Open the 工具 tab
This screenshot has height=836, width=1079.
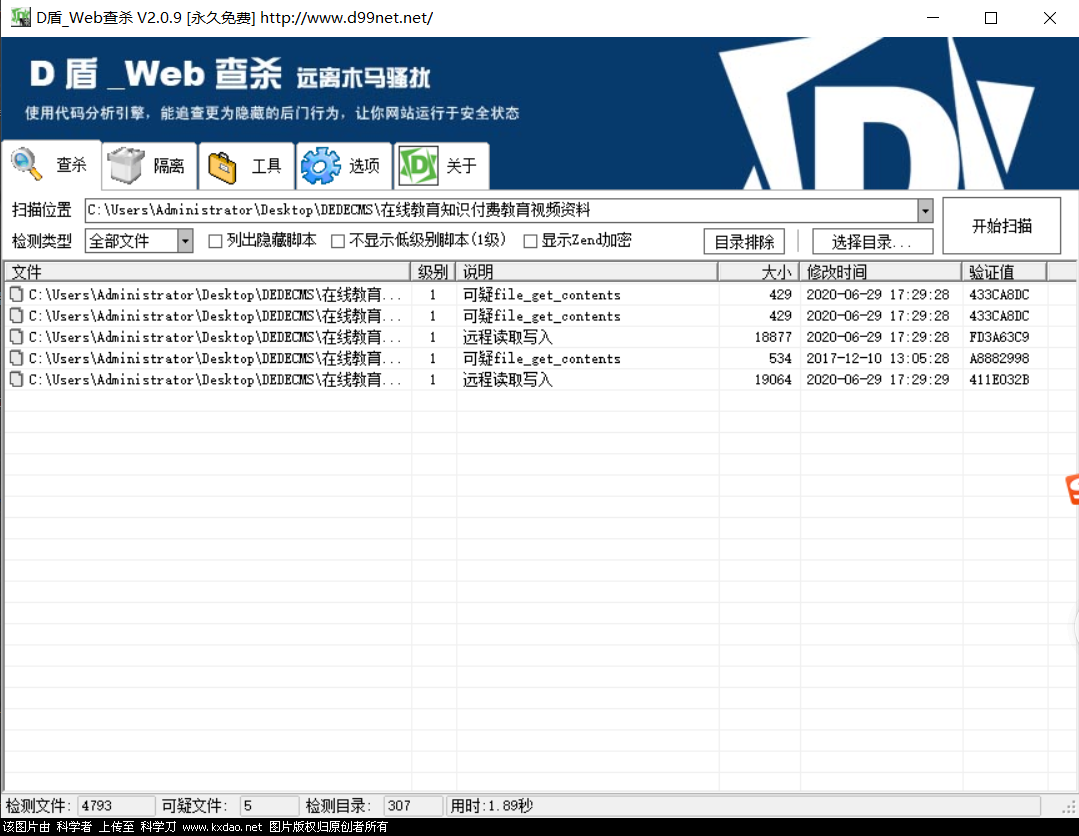pyautogui.click(x=246, y=166)
